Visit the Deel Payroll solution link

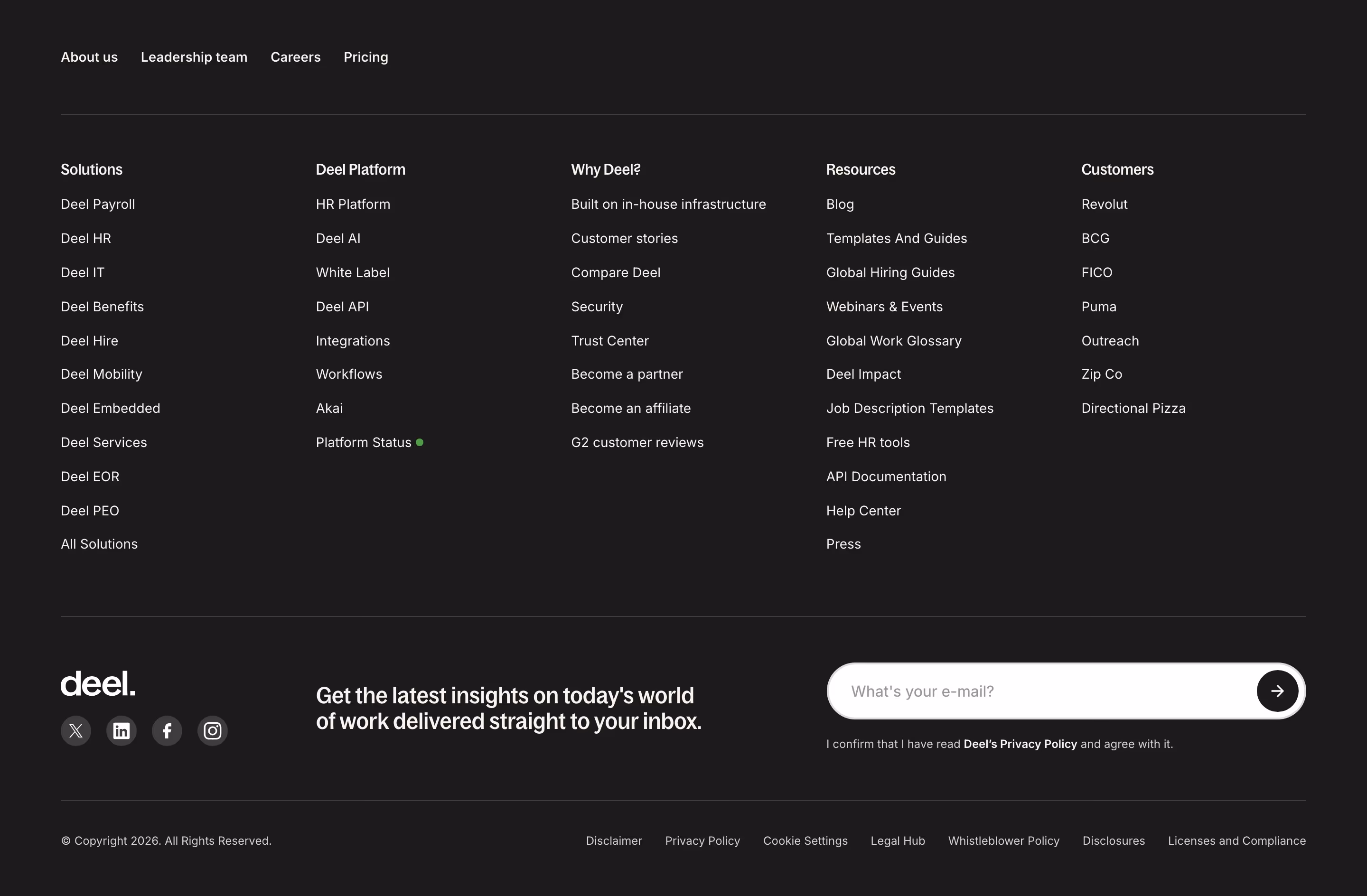coord(98,205)
